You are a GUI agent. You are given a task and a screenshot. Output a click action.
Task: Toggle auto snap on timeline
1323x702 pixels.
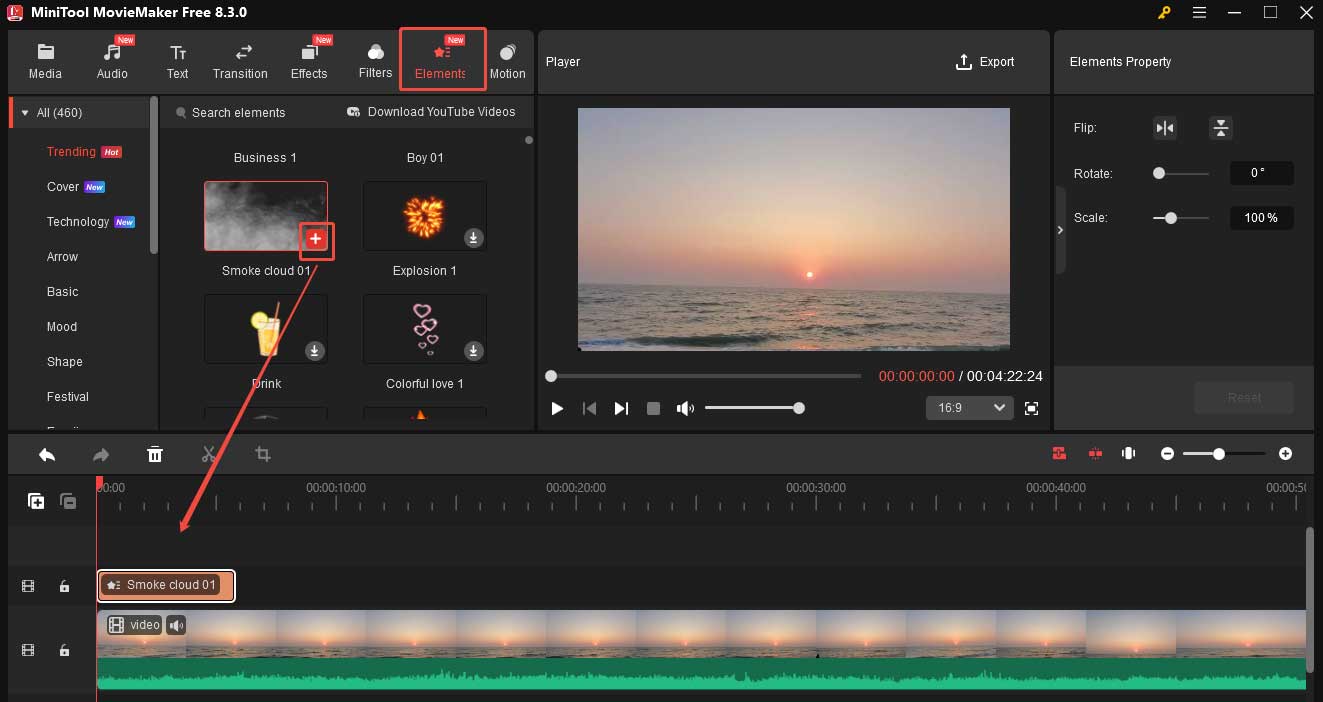click(1059, 454)
